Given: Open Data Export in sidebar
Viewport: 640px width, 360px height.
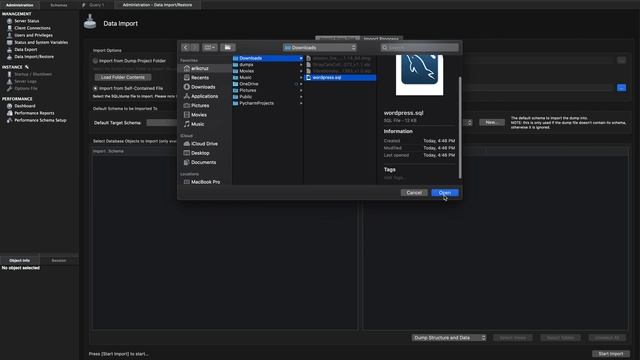Looking at the screenshot, I should point(25,49).
